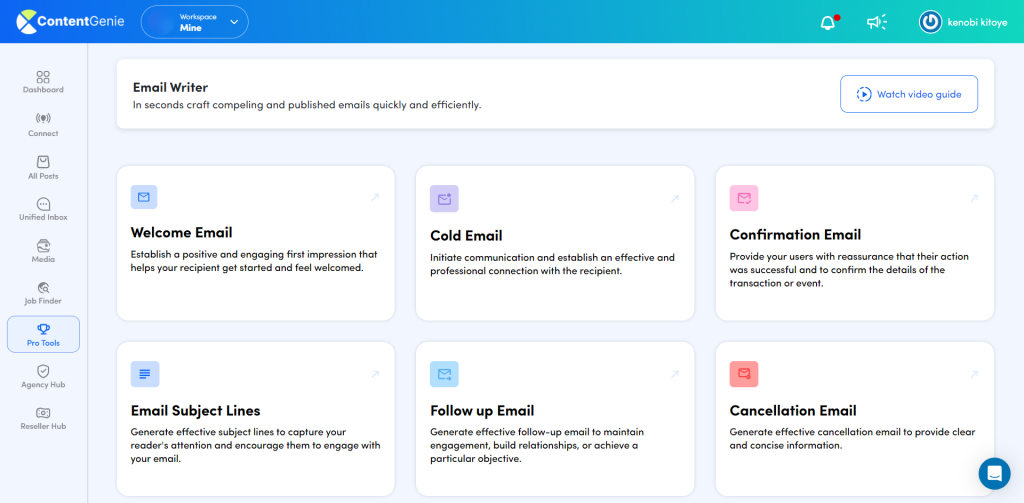Viewport: 1024px width, 503px height.
Task: Open Reseller Hub in sidebar
Action: coord(43,419)
